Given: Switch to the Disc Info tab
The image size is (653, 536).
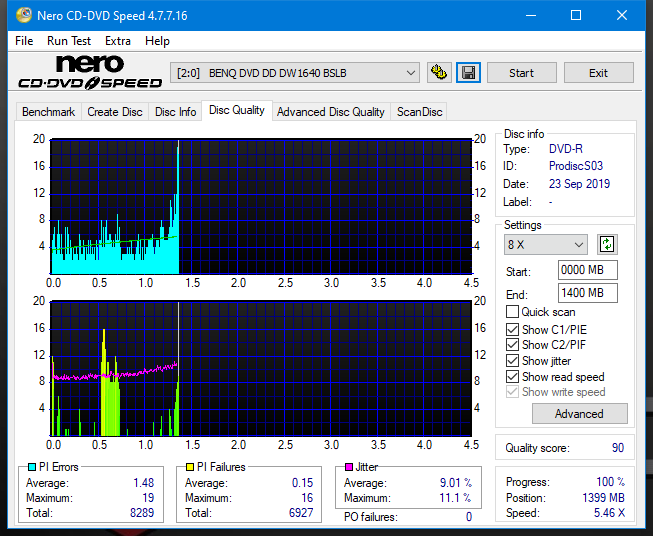Looking at the screenshot, I should pyautogui.click(x=175, y=112).
